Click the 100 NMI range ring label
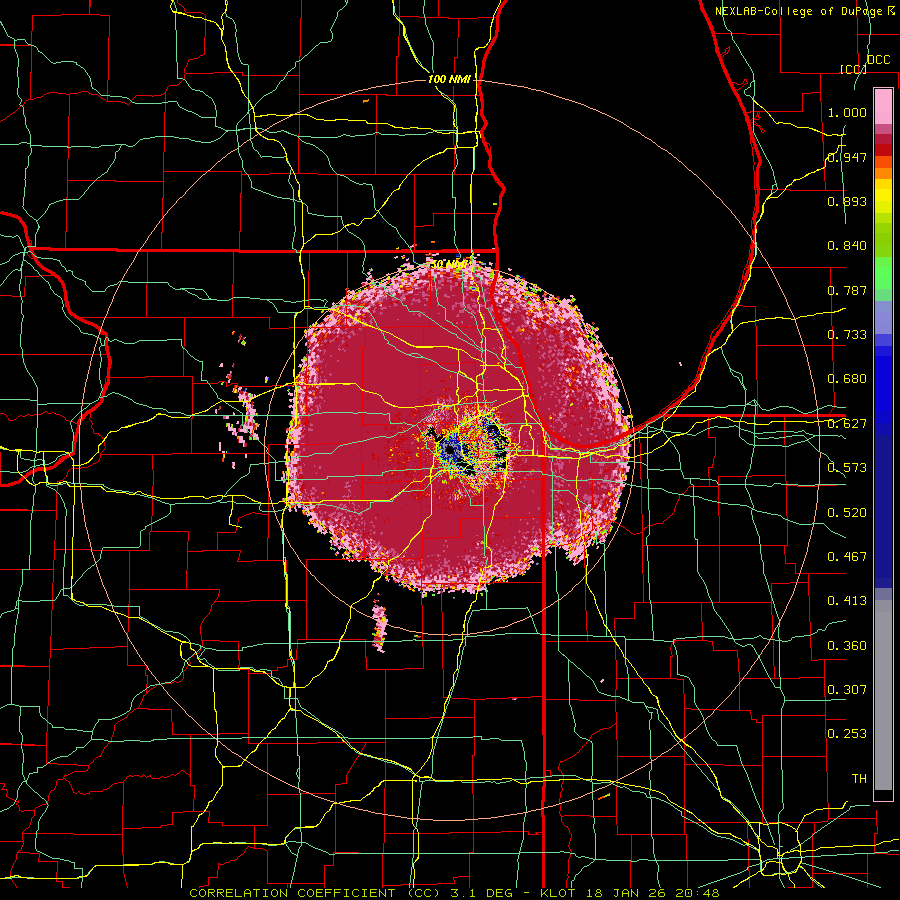Viewport: 900px width, 900px height. point(449,79)
